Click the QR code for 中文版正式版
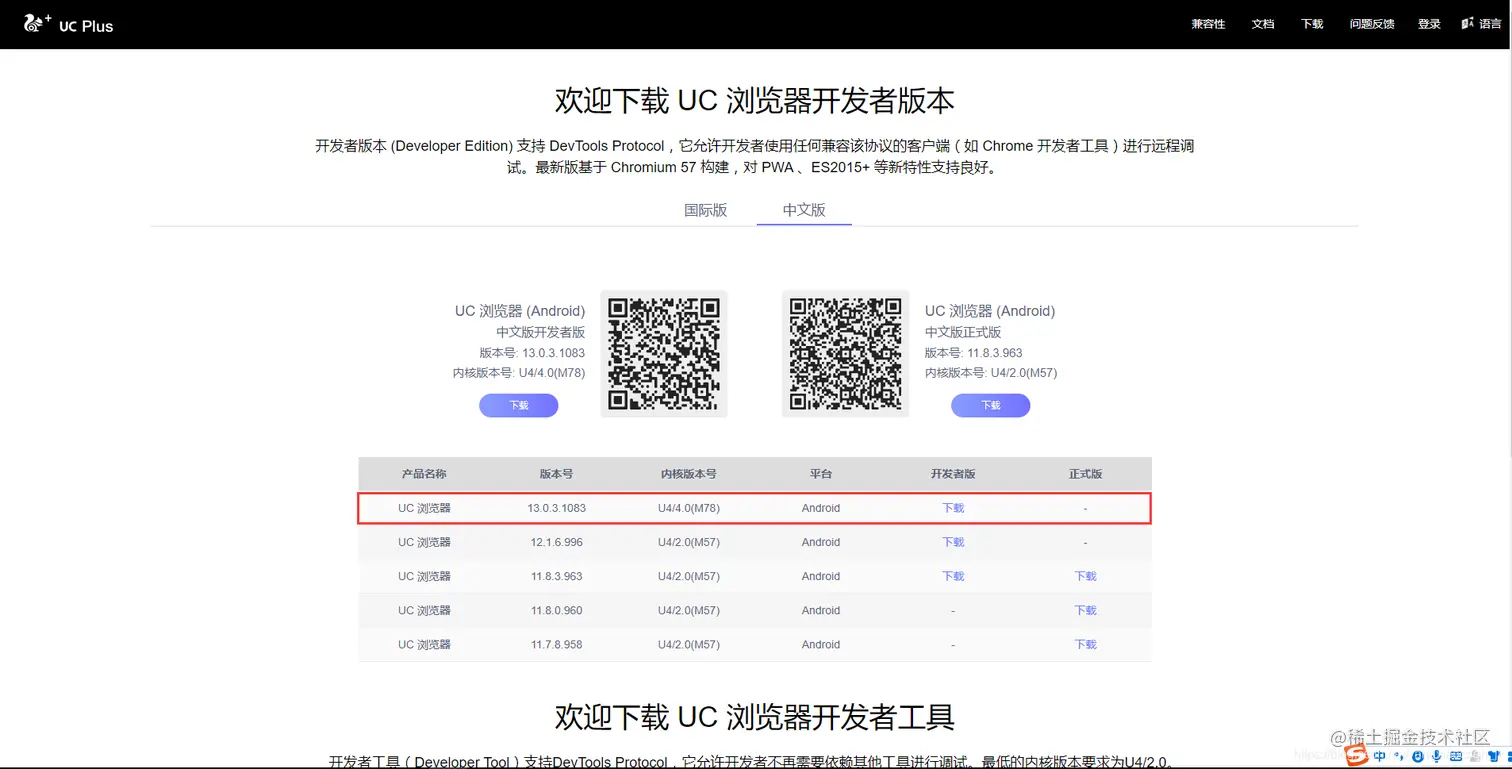Screen dimensions: 1512x769 pyautogui.click(x=845, y=354)
